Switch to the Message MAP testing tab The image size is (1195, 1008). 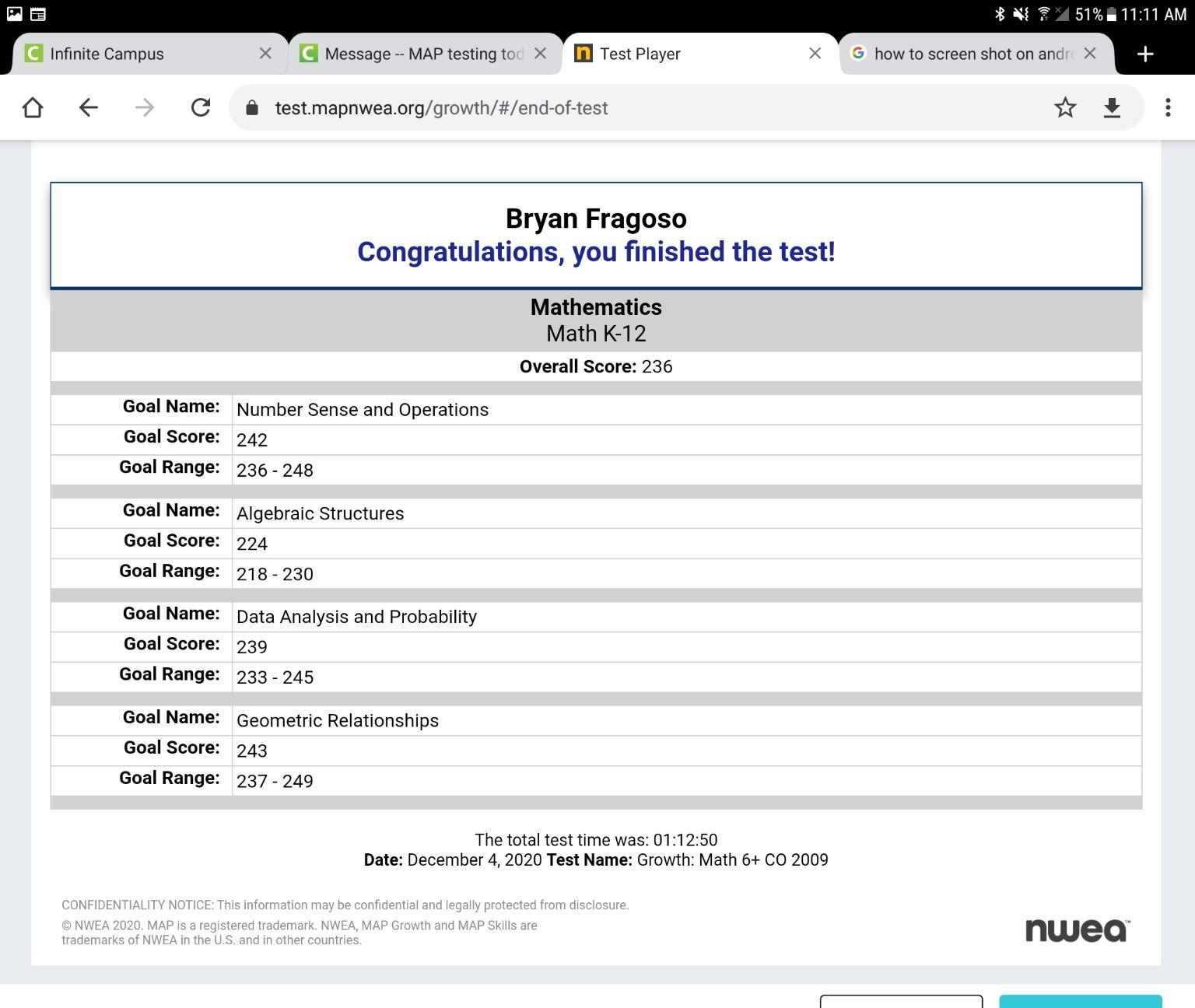[425, 54]
